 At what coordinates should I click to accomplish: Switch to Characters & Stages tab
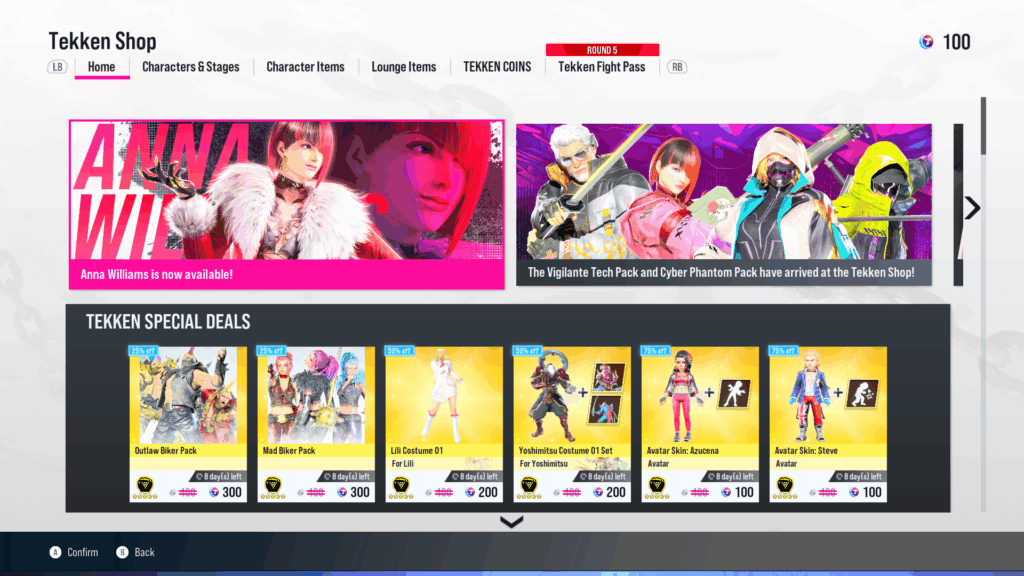[x=191, y=67]
